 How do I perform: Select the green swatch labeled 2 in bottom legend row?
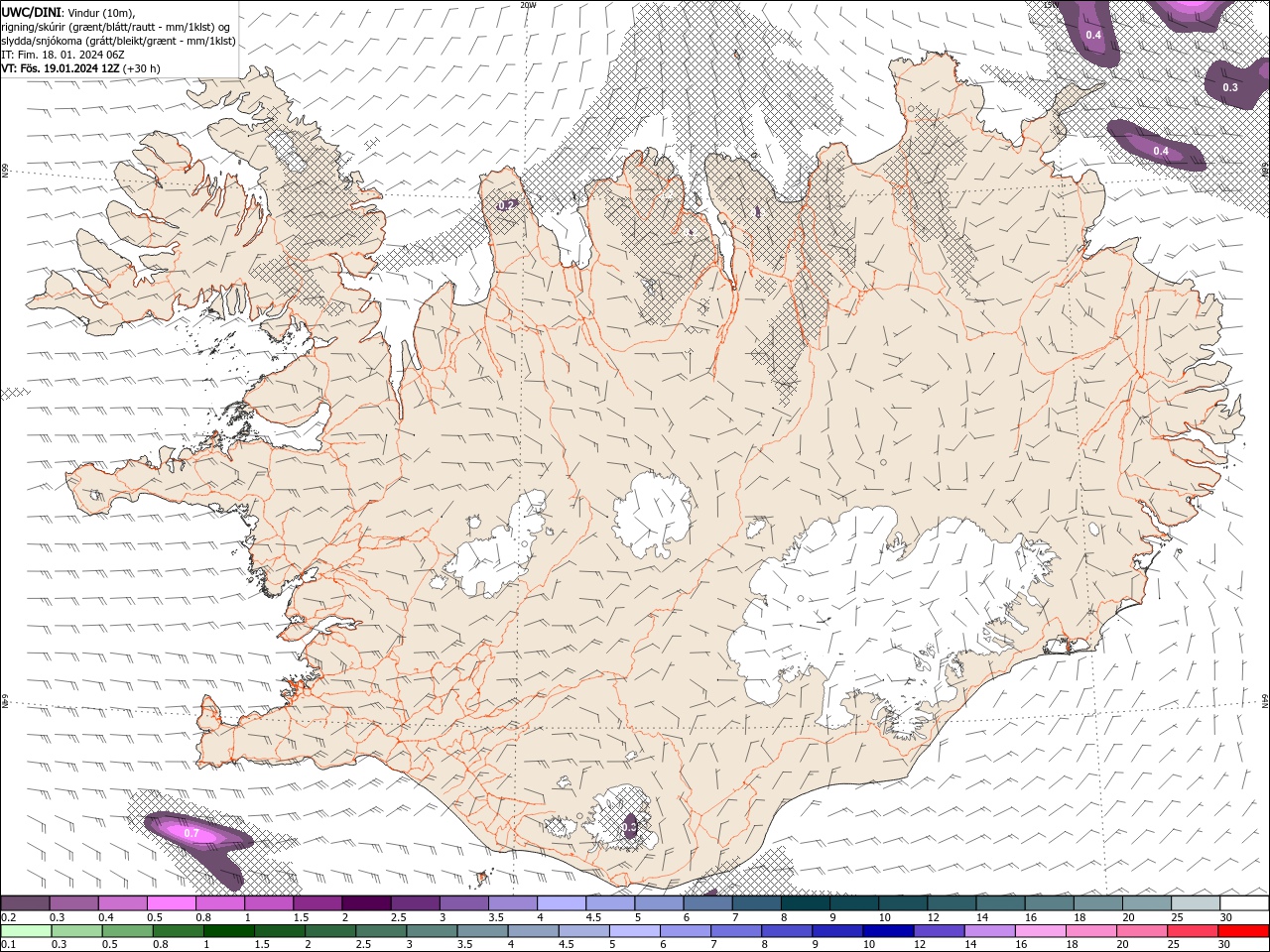pos(329,931)
